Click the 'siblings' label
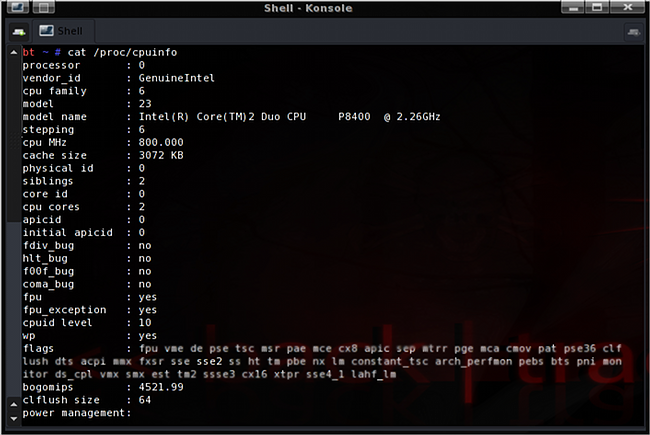650x435 pixels. click(48, 181)
